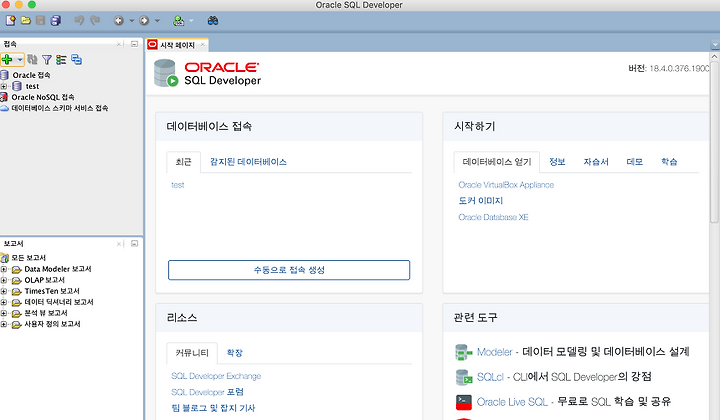Select the TimesTen 보고서 folder icon
Viewport: 720px width, 420px height.
(x=17, y=291)
